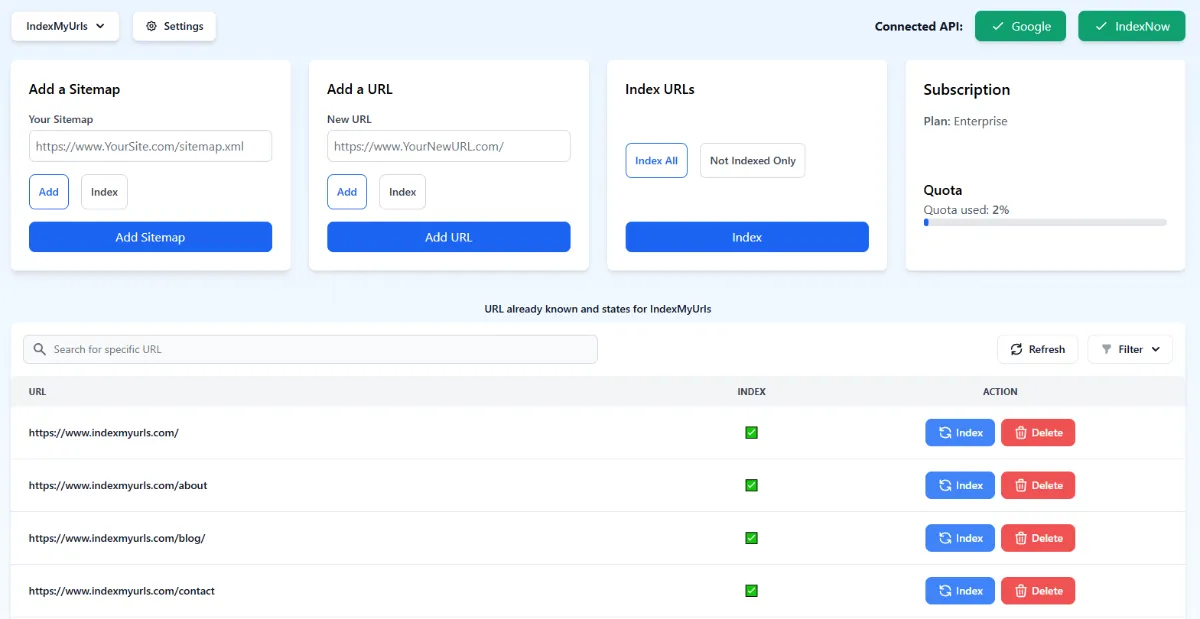
Task: Delete the /blog/ URL row
Action: click(x=1038, y=538)
